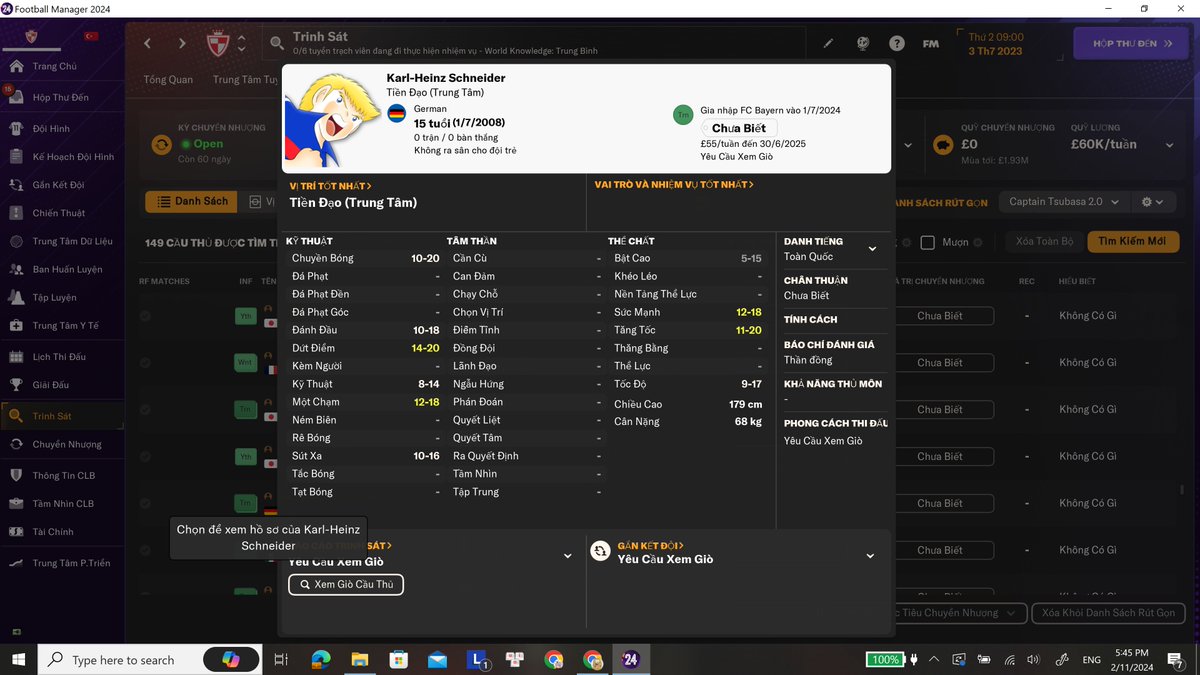
Task: Expand the scout report section chevron
Action: click(567, 556)
